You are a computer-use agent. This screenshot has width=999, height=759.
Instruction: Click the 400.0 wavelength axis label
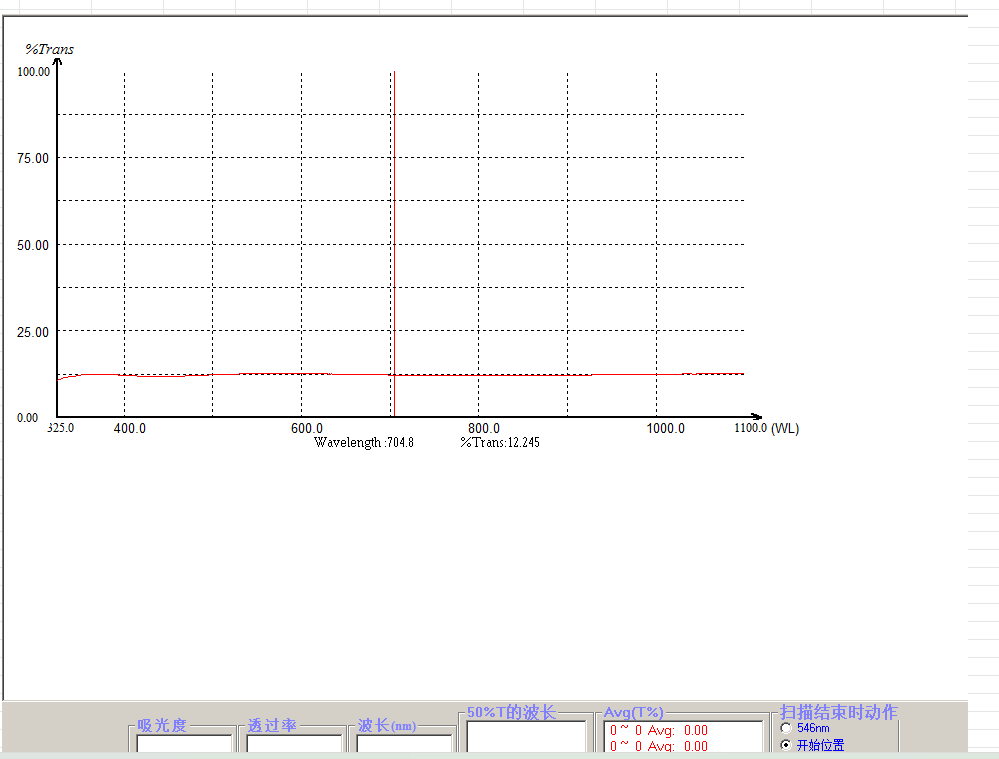(x=130, y=428)
